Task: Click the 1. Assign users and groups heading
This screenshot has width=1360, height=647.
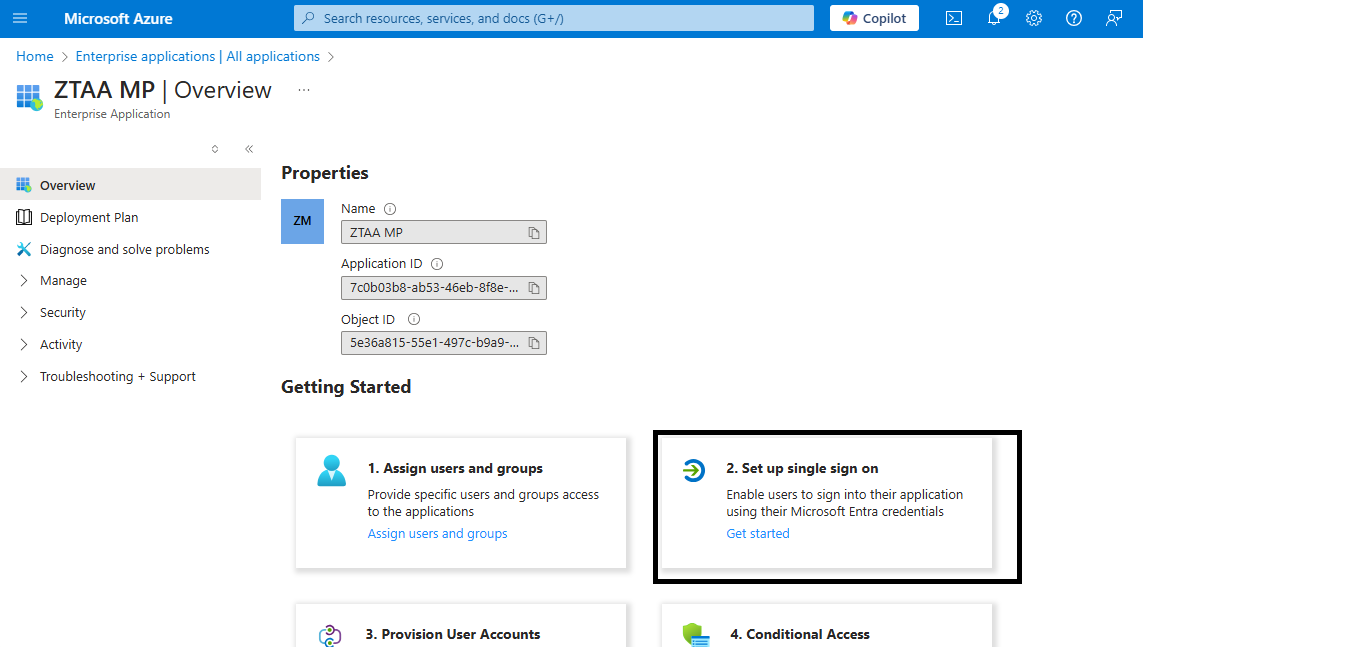Action: click(455, 468)
